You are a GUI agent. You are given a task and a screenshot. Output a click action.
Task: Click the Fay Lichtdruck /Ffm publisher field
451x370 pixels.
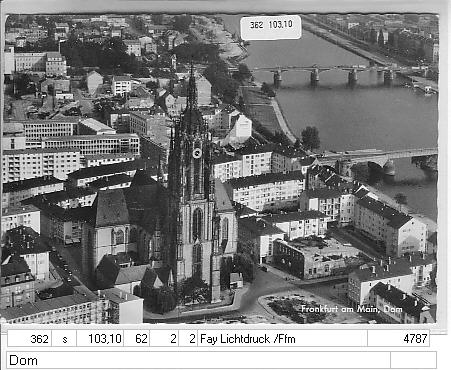pyautogui.click(x=282, y=339)
